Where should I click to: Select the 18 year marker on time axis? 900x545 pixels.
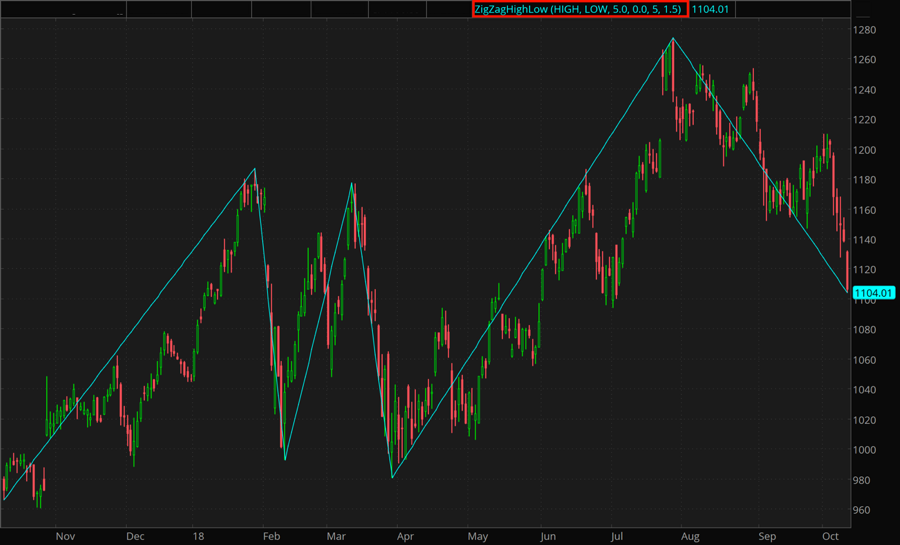point(200,536)
